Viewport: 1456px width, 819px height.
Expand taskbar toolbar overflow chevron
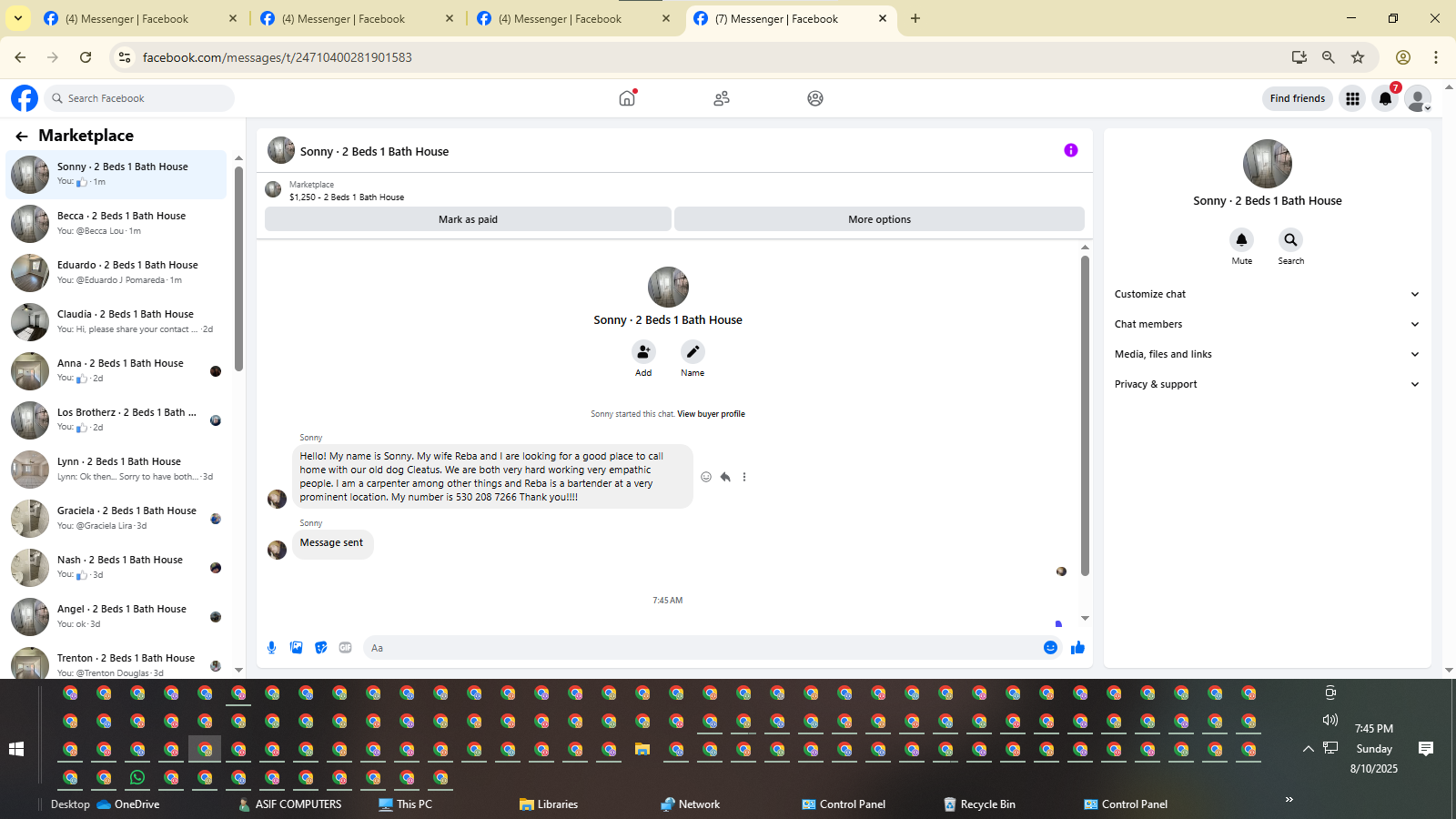point(1289,799)
